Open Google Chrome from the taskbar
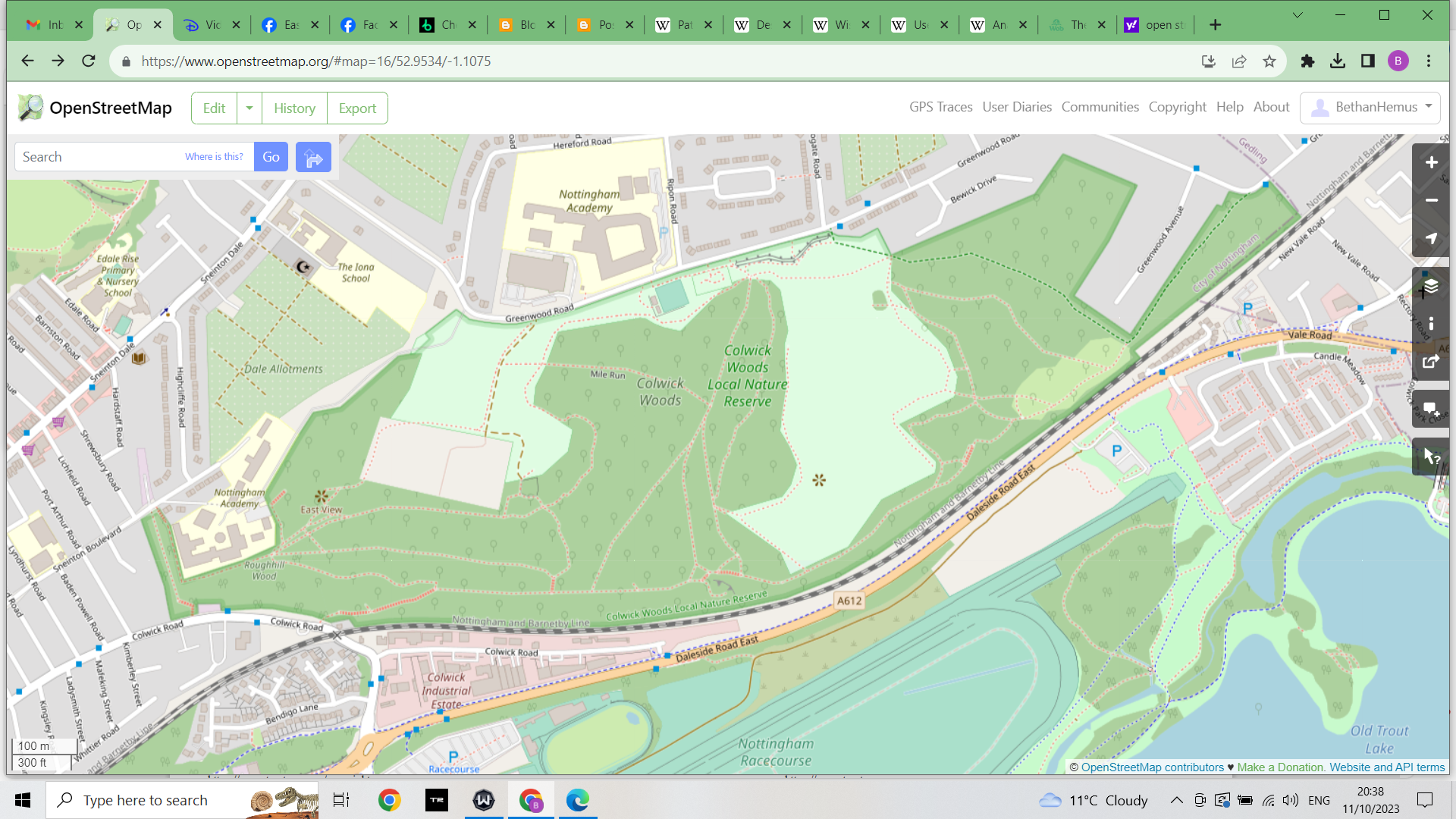 click(389, 800)
